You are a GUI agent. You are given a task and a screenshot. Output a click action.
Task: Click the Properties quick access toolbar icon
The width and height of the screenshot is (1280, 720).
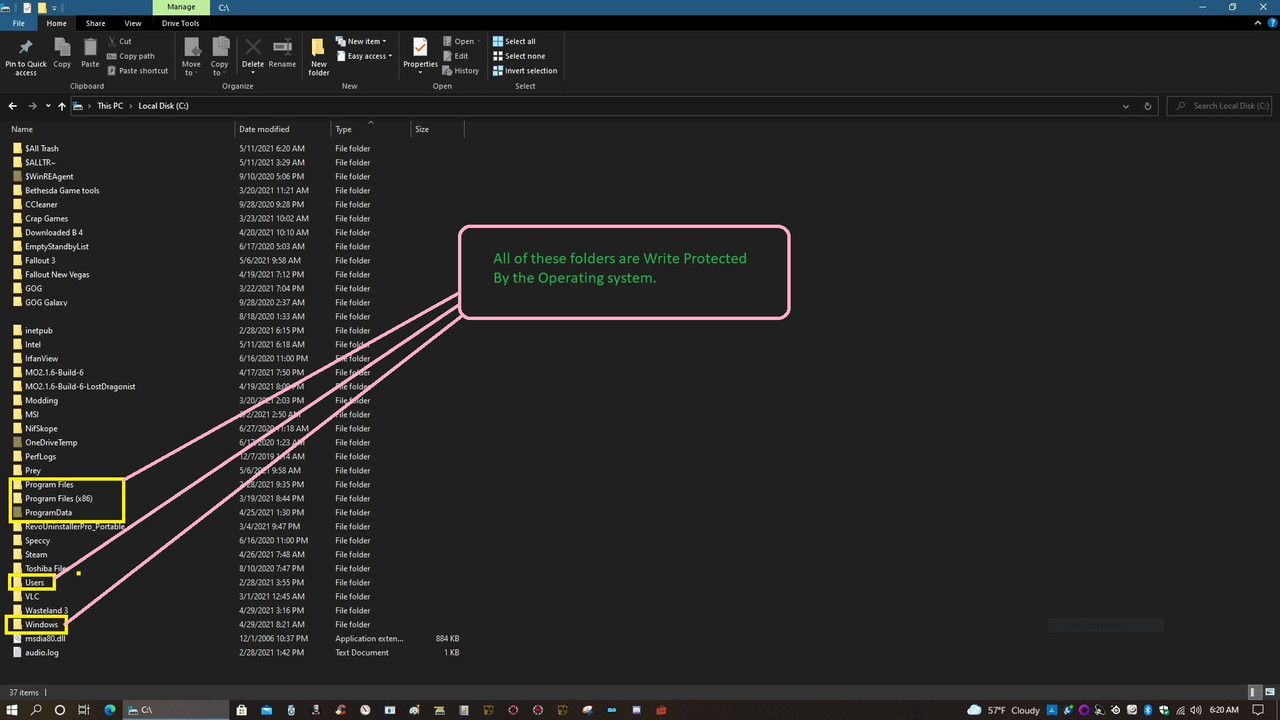click(27, 7)
